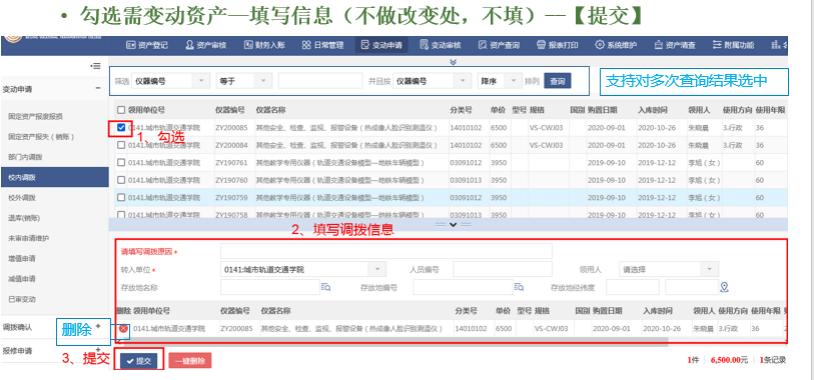Viewport: 814px width, 380px height.
Task: Collapse the panel using the double chevron
Action: point(453,62)
